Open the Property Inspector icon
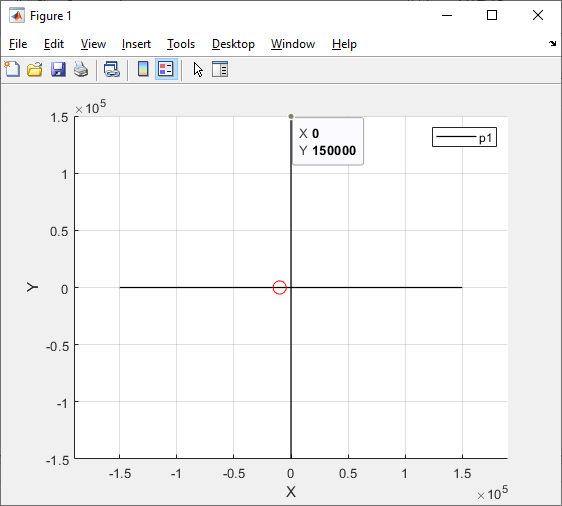The image size is (562, 506). (x=220, y=69)
